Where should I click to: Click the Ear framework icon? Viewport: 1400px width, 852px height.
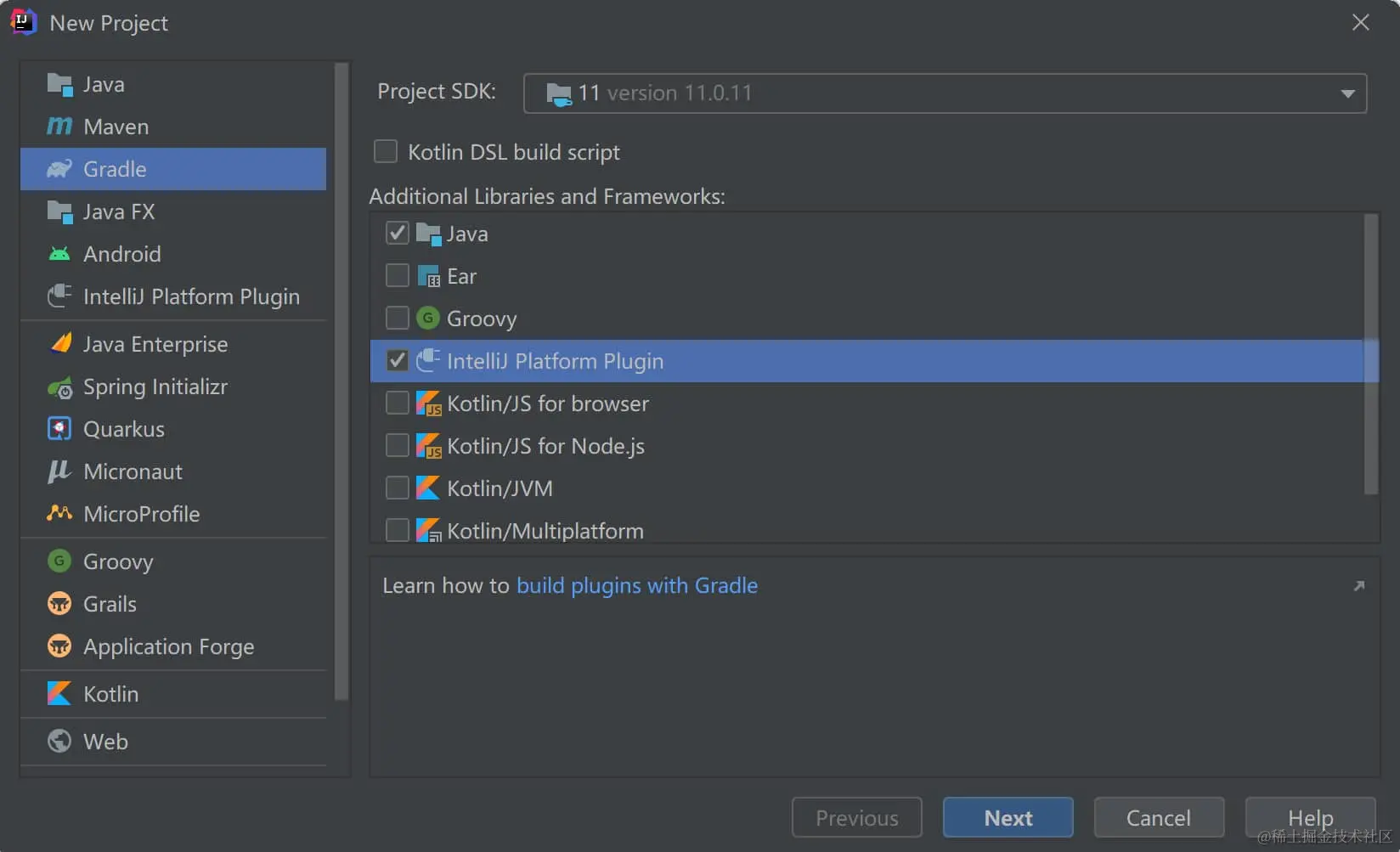click(x=428, y=276)
